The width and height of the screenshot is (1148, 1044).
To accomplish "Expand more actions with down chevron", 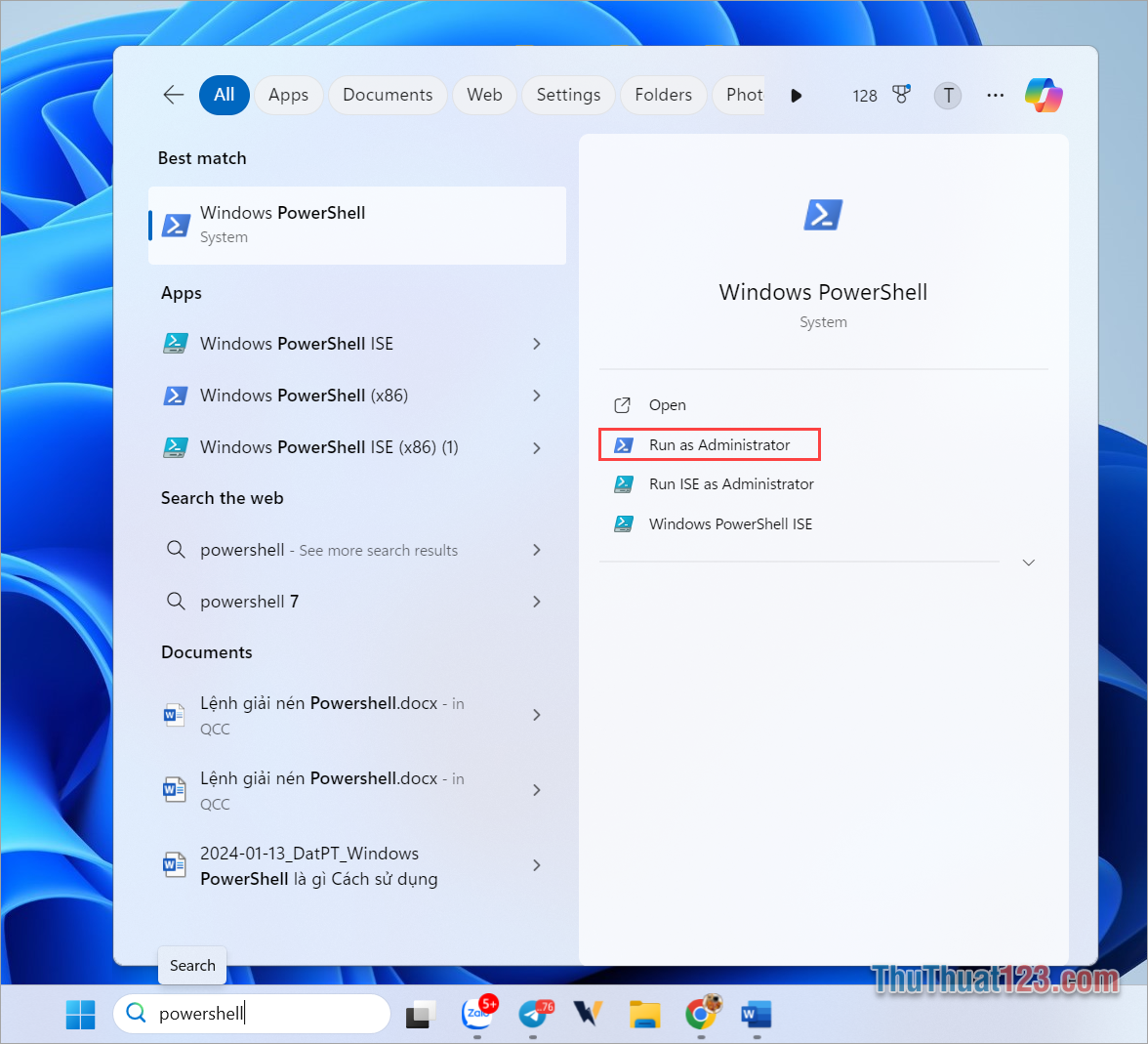I will tap(1028, 563).
